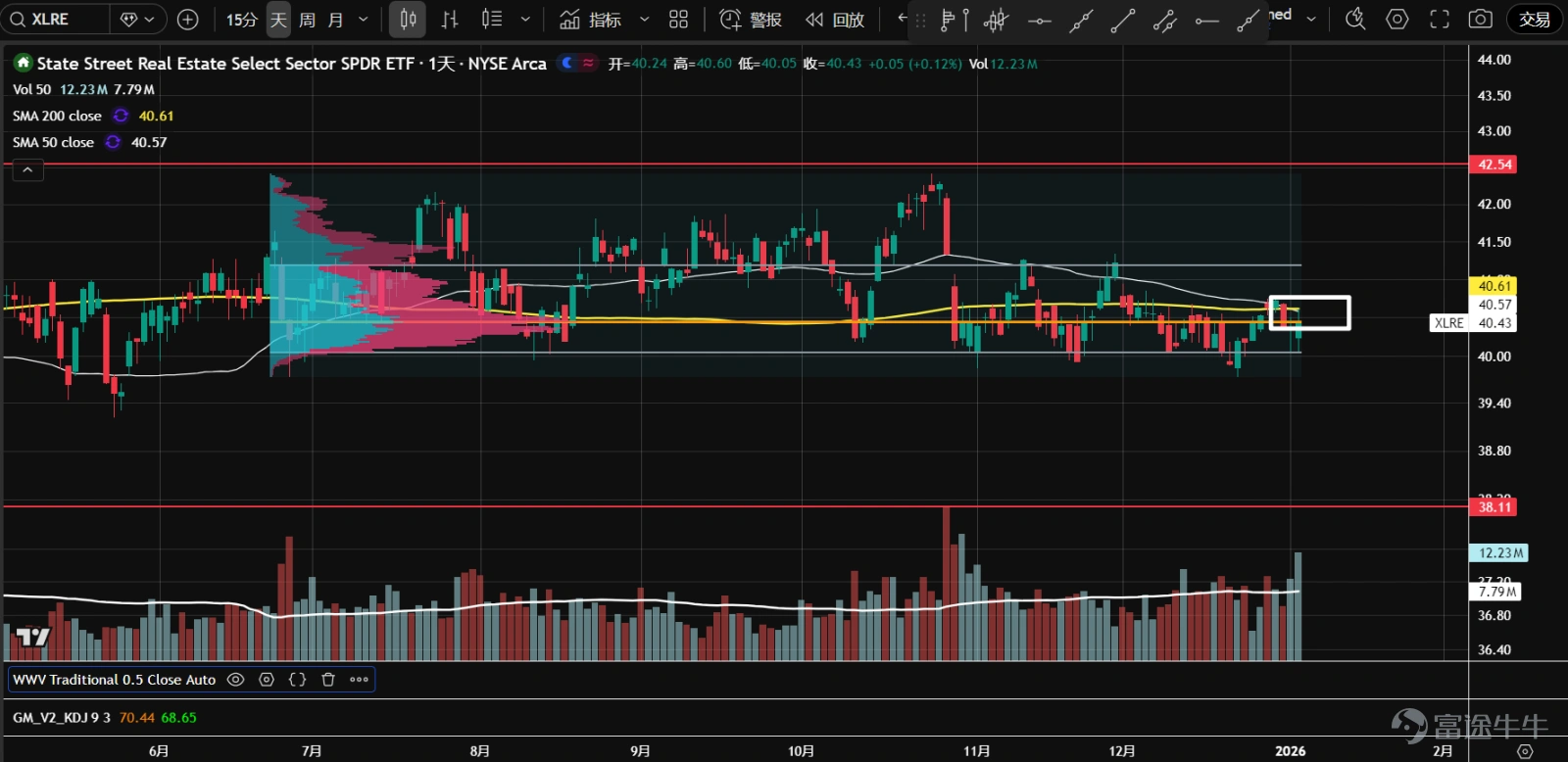Expand the layout name dropdown arrow
The width and height of the screenshot is (1568, 762).
pyautogui.click(x=1311, y=19)
